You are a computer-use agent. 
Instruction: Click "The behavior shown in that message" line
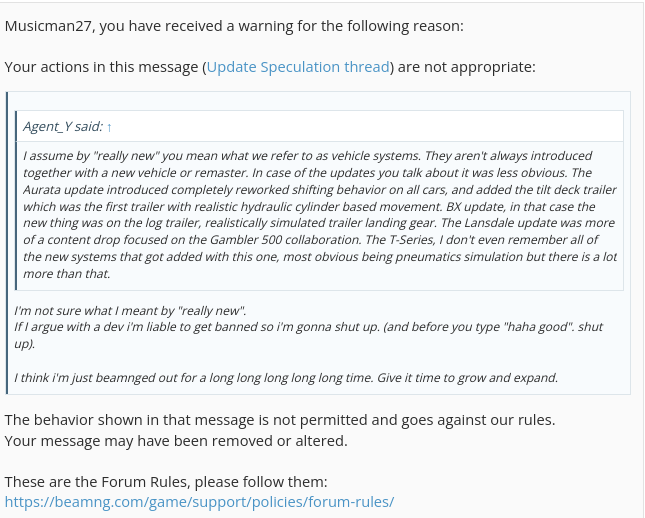point(280,420)
